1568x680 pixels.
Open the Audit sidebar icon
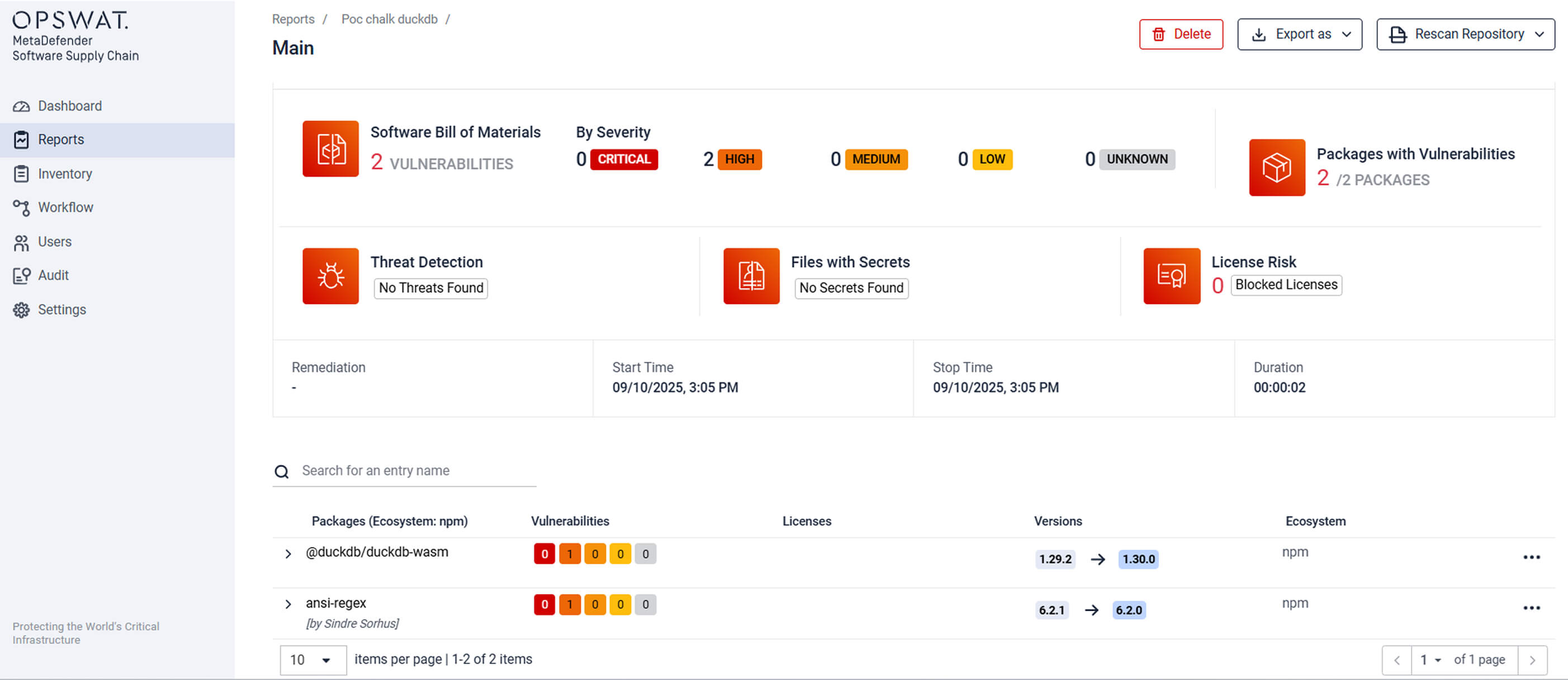pos(21,275)
